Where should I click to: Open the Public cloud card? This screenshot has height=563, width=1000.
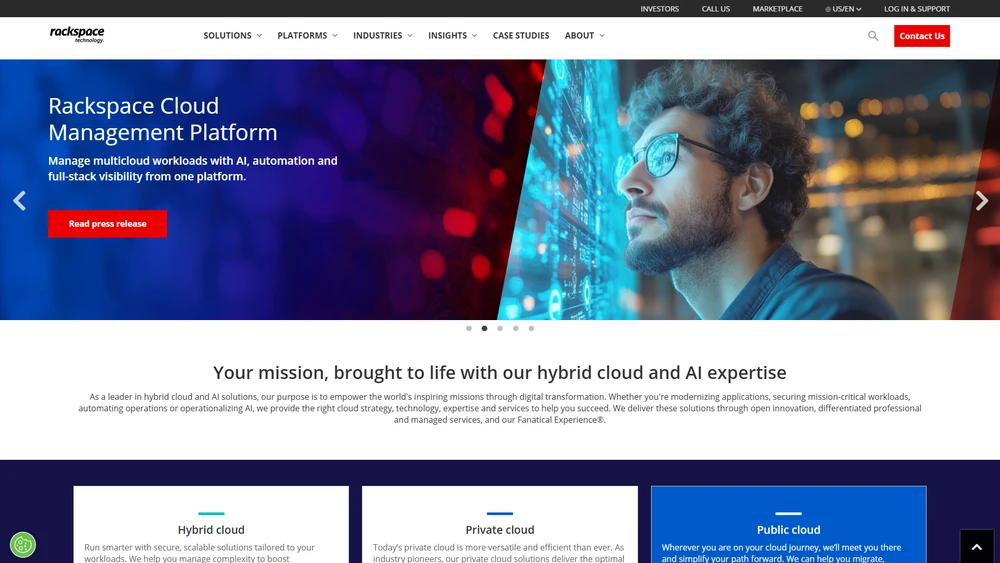tap(789, 525)
